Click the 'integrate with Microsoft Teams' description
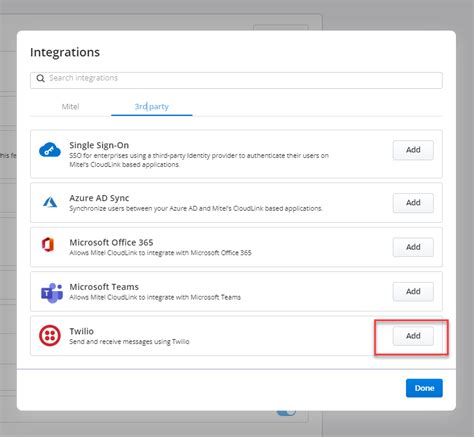 [x=155, y=297]
